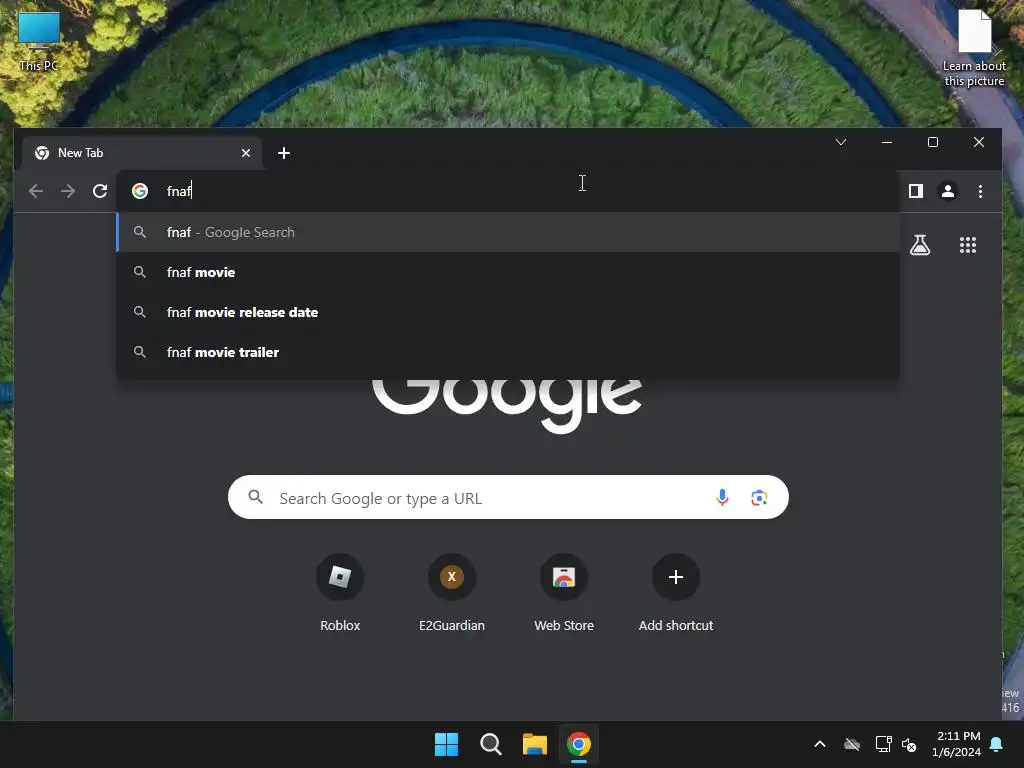Open Windows Start menu
The image size is (1024, 768).
[447, 744]
